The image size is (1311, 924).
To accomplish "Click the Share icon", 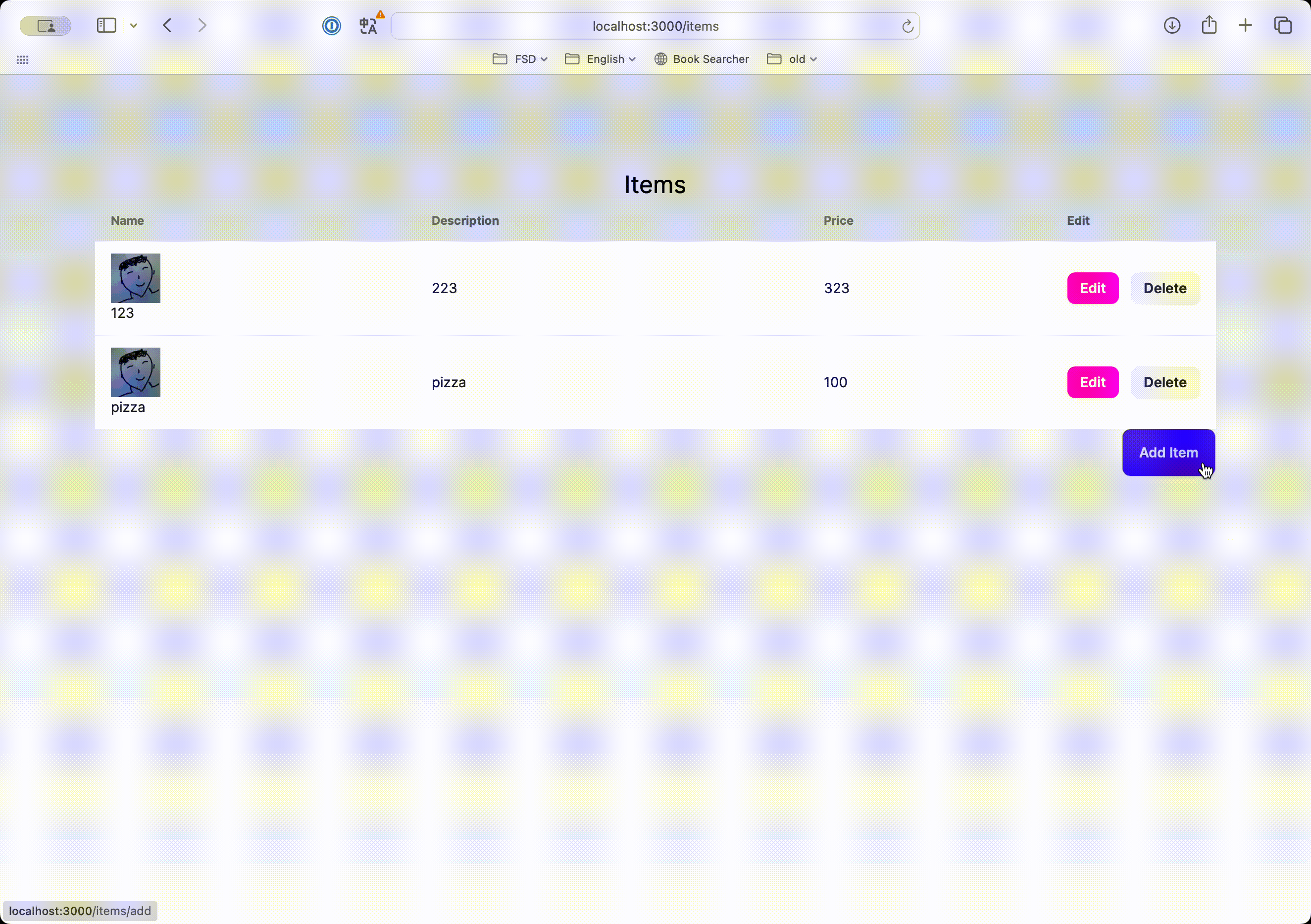I will click(1209, 25).
